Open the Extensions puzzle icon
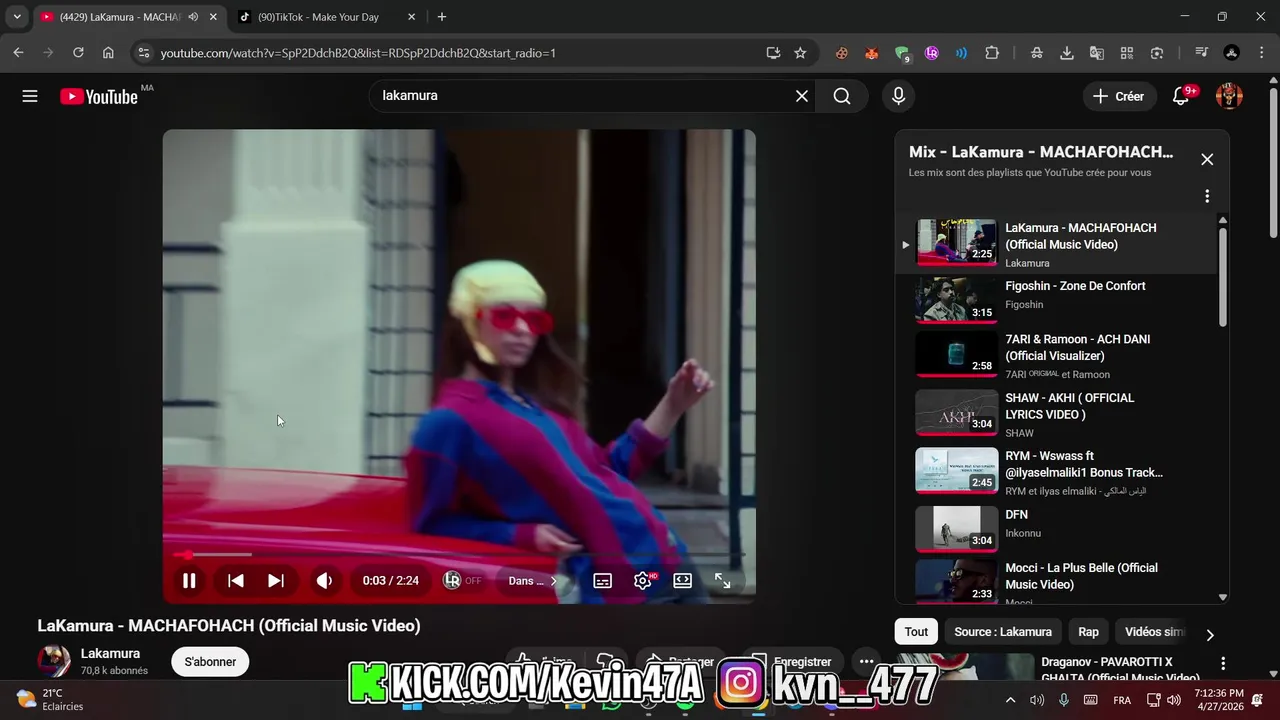This screenshot has height=720, width=1280. (x=992, y=53)
